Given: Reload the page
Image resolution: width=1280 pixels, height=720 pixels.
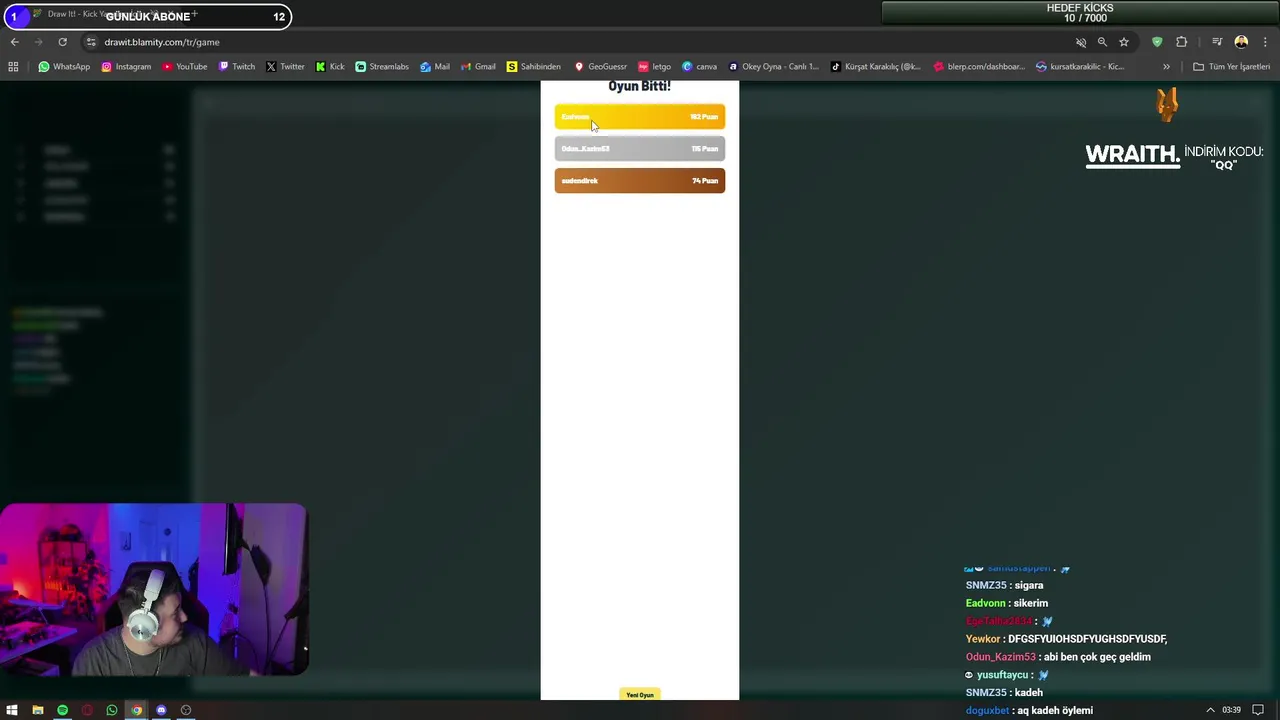Looking at the screenshot, I should (62, 42).
